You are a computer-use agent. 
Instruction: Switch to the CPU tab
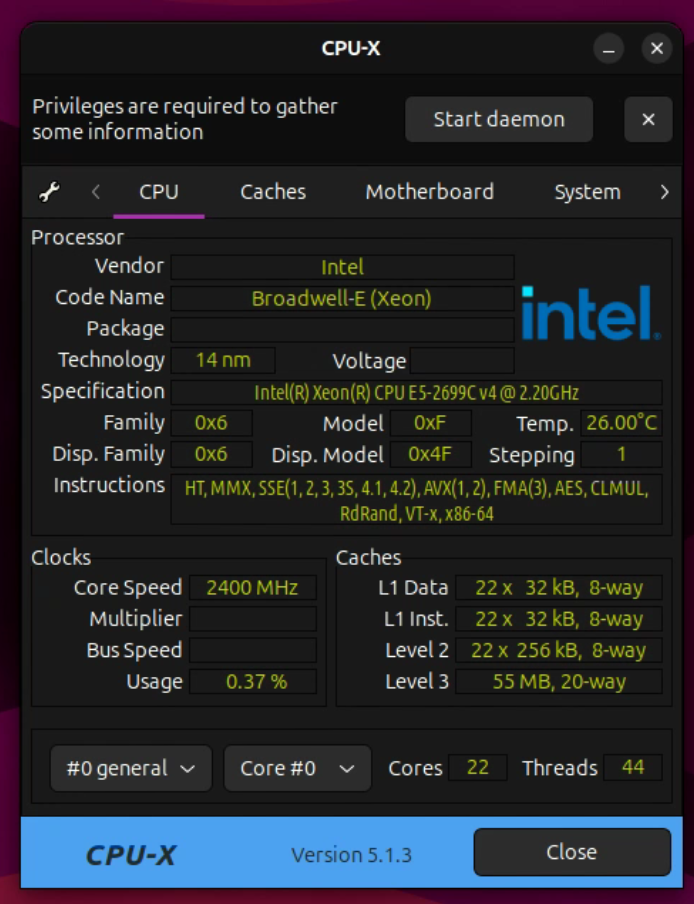[159, 192]
